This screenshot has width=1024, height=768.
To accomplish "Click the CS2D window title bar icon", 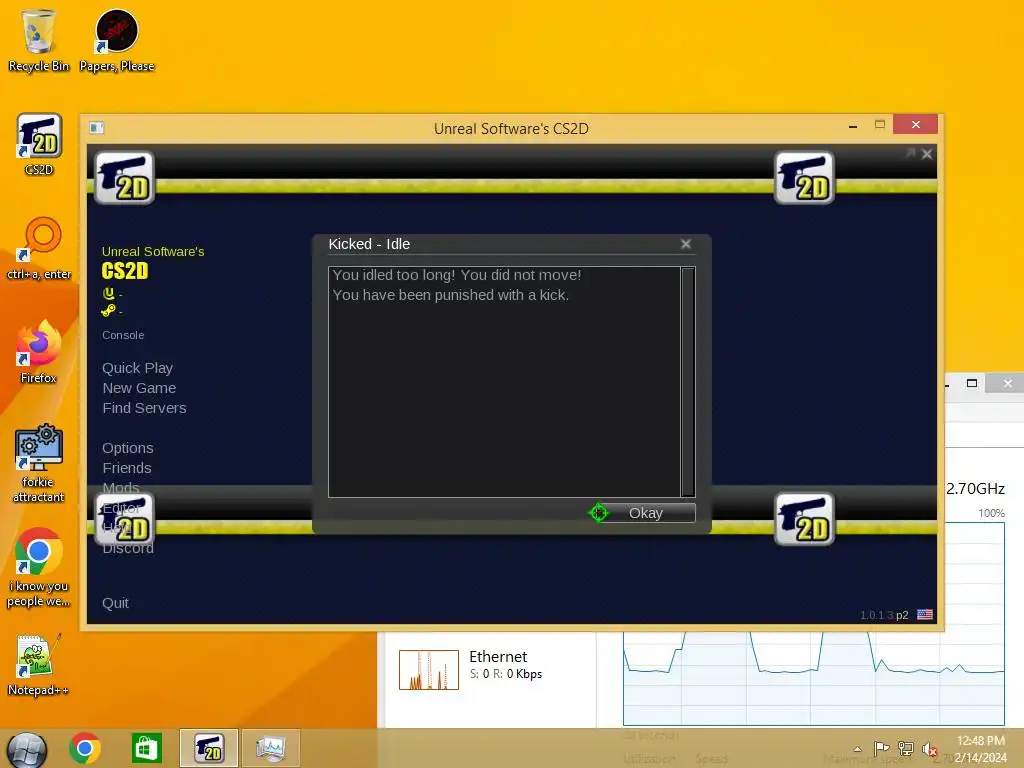I will tap(97, 128).
